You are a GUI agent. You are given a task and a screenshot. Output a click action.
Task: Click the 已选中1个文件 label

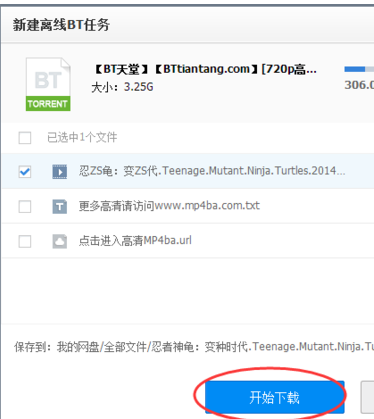82,137
